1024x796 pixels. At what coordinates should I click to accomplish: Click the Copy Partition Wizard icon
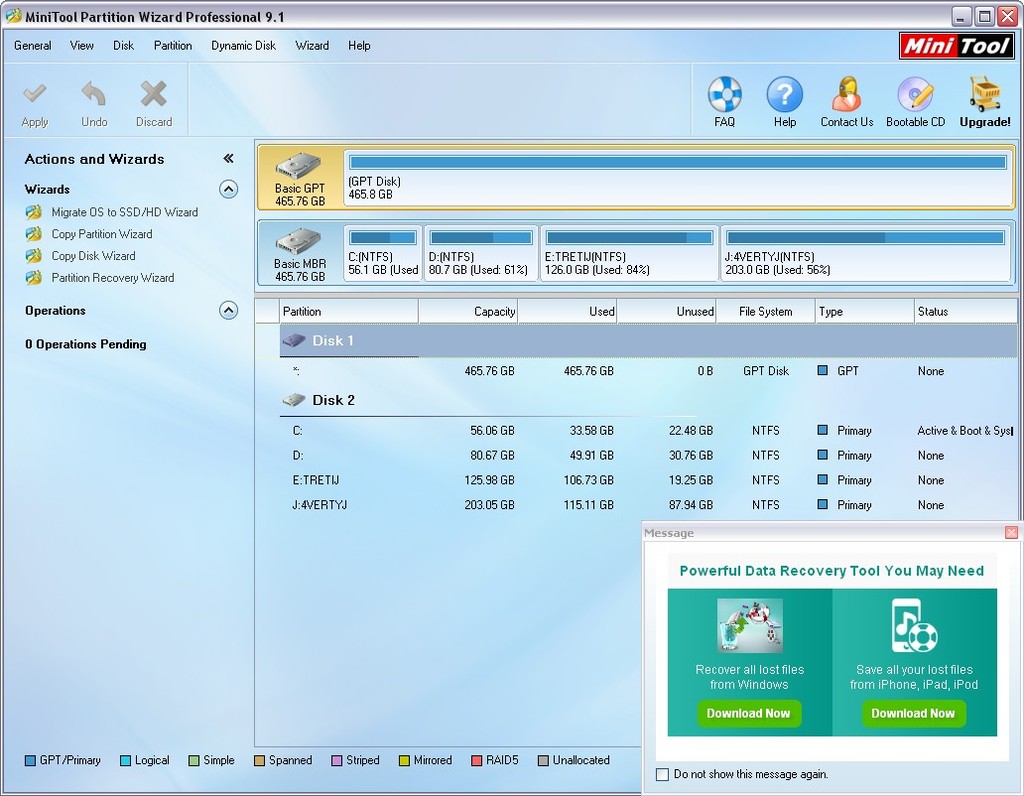click(x=34, y=234)
